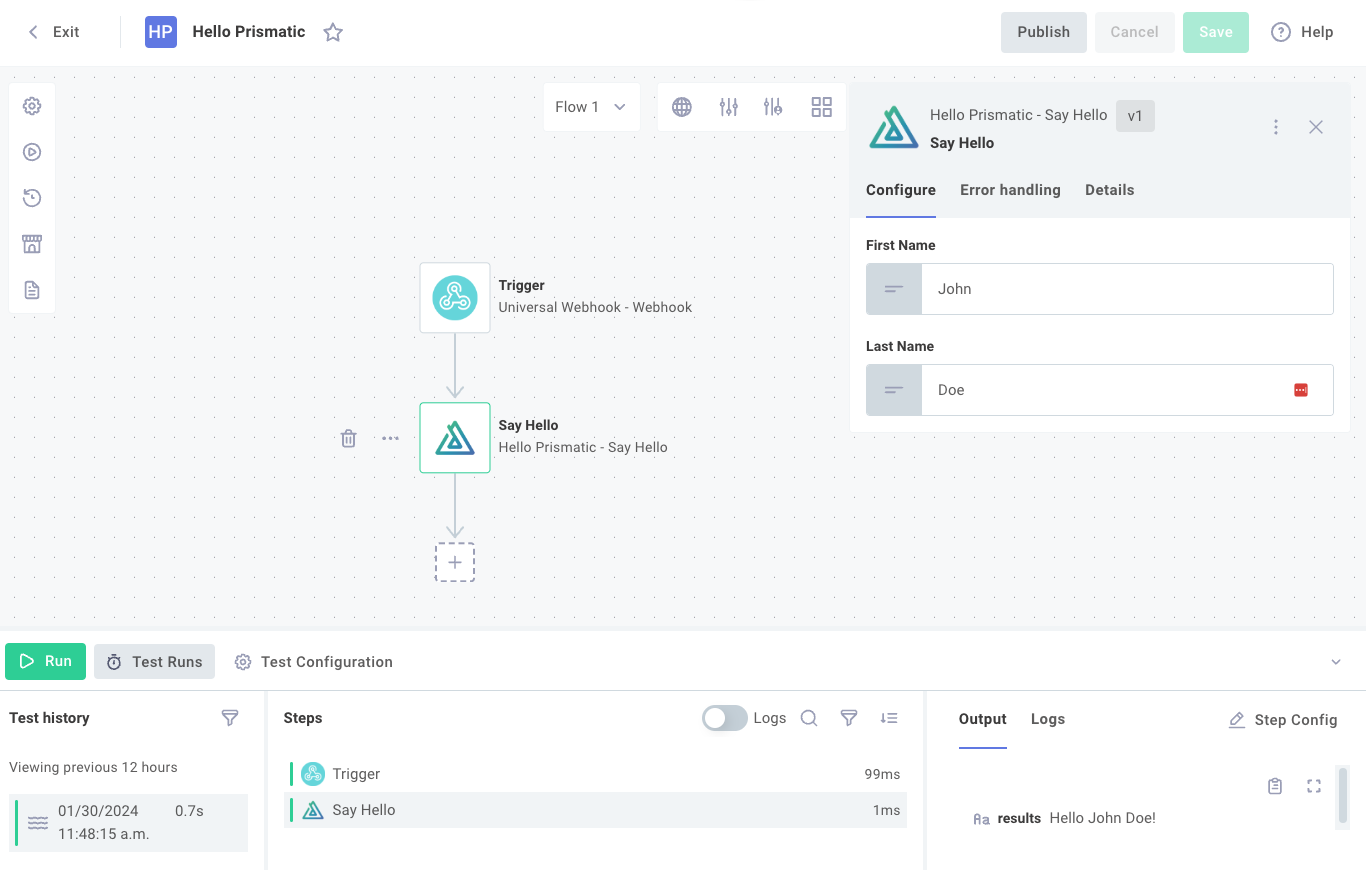Screen dimensions: 1366x870
Task: Copy the step output with the clipboard icon
Action: 1275,786
